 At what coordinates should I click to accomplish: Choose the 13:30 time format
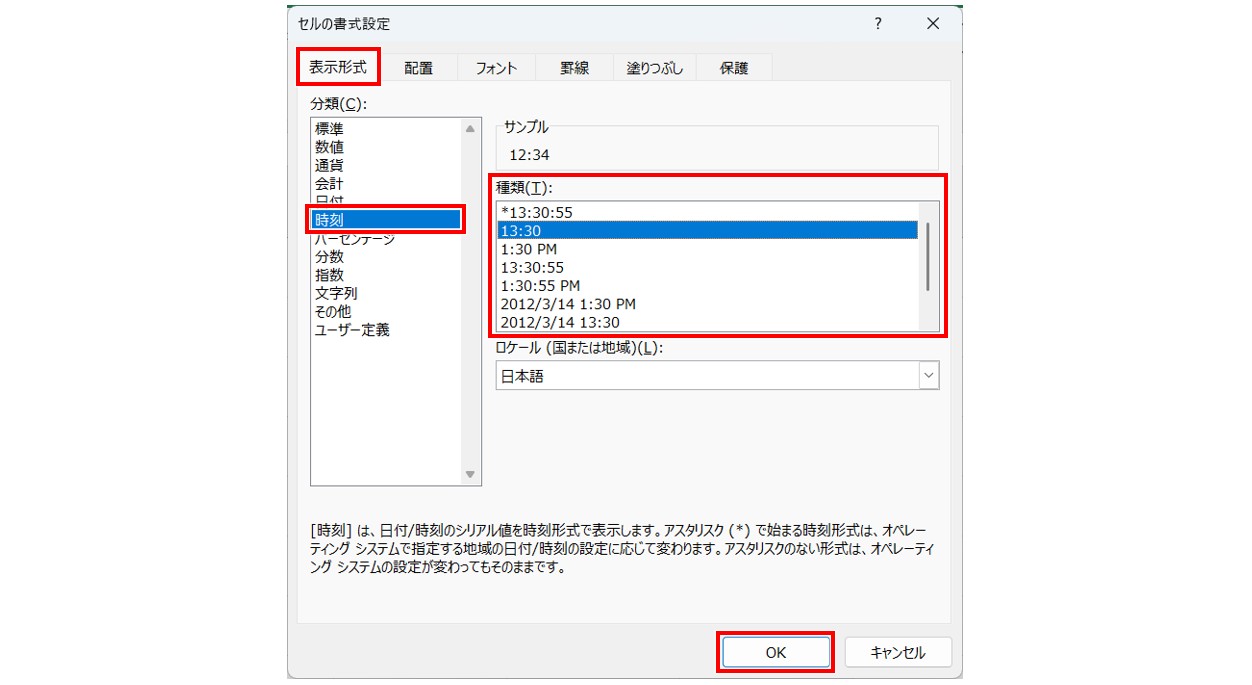[707, 230]
